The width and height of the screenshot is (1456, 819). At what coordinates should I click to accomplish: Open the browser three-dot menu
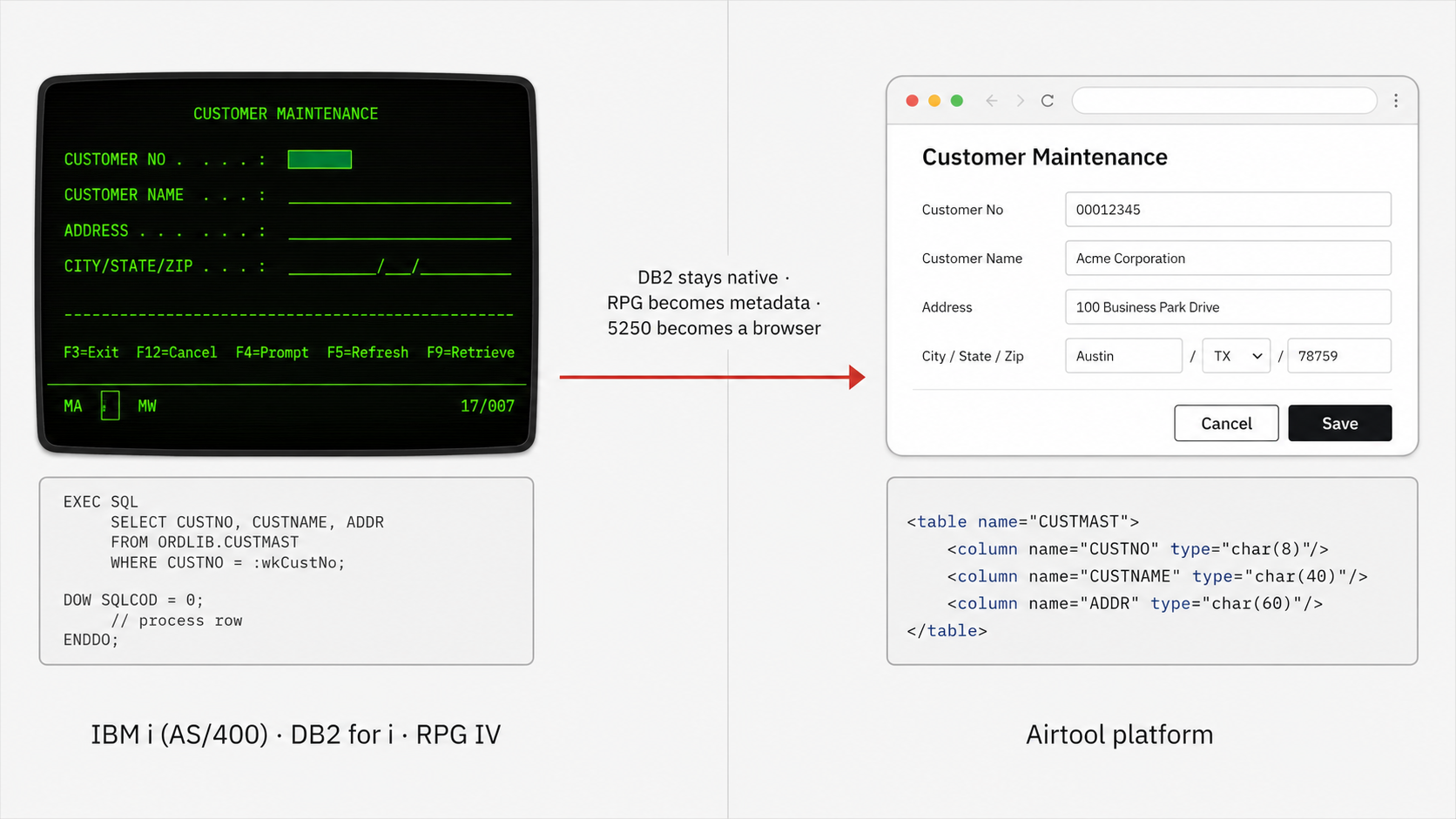tap(1396, 101)
